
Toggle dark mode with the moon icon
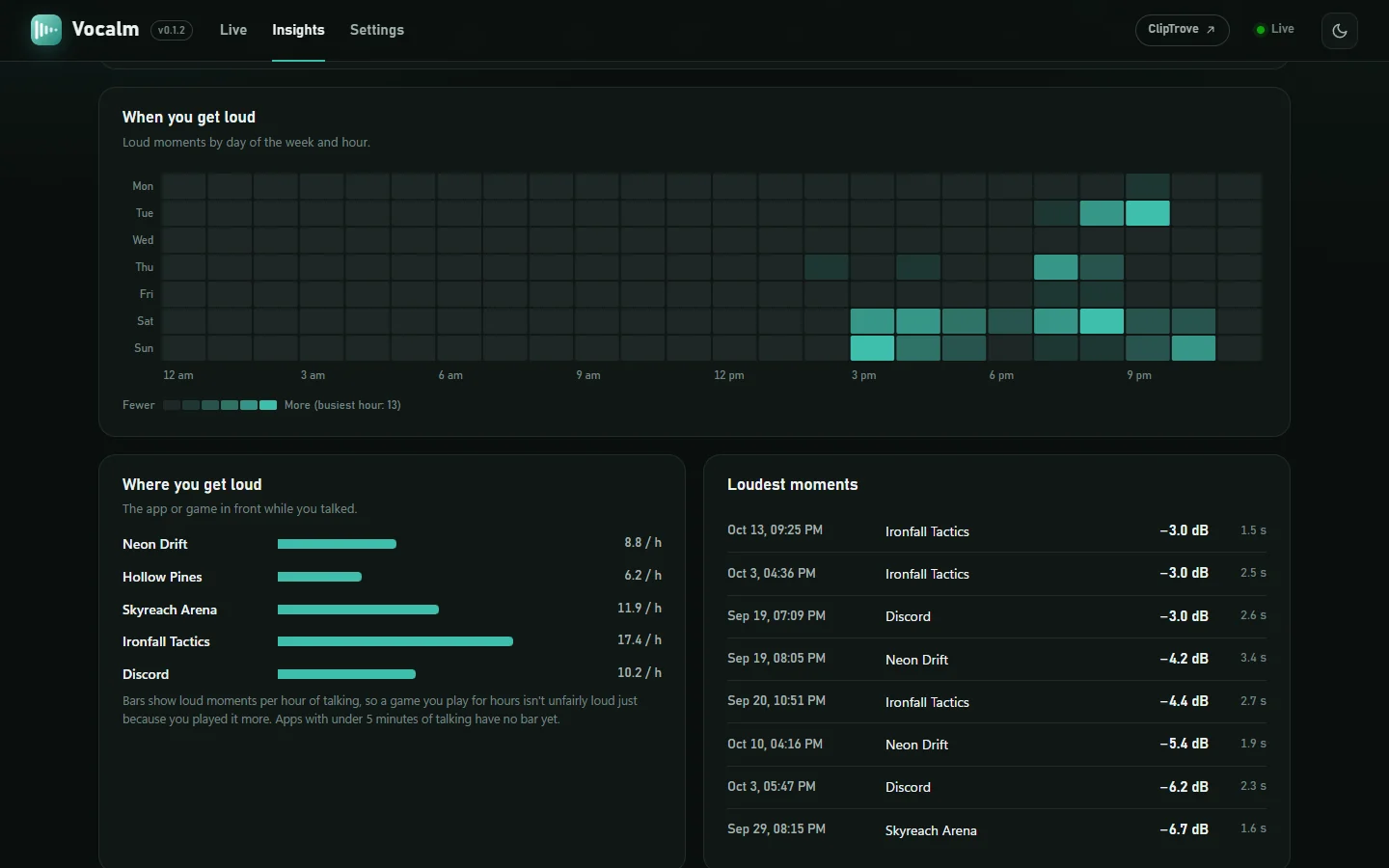1340,30
